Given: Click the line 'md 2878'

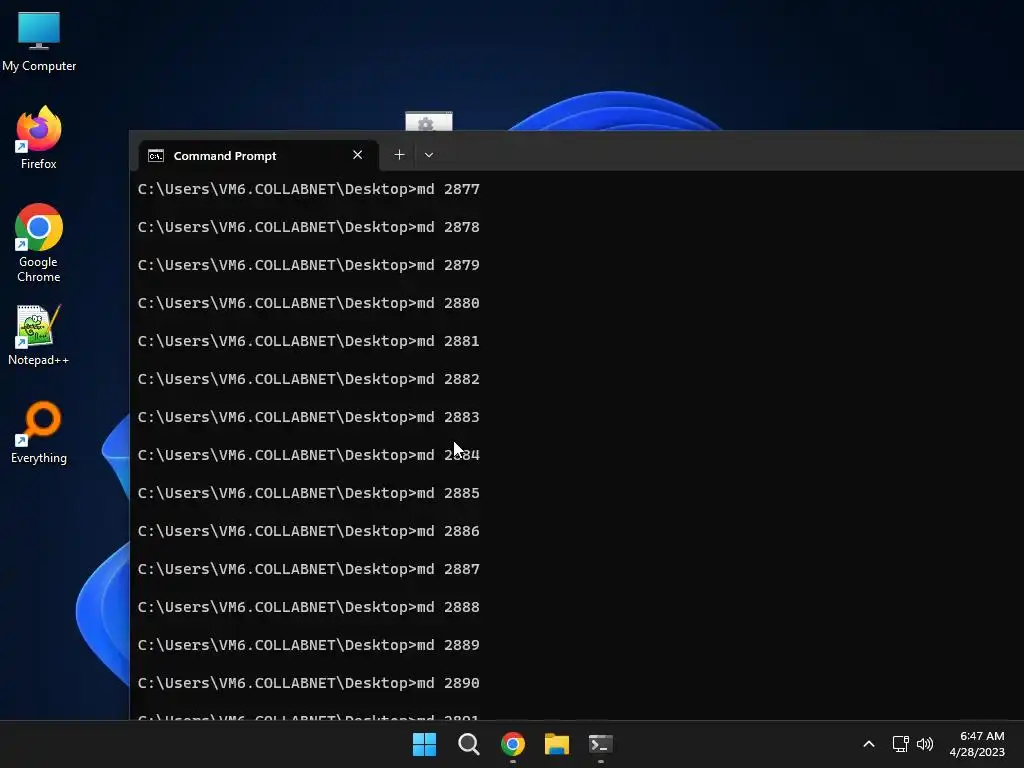Looking at the screenshot, I should [308, 227].
